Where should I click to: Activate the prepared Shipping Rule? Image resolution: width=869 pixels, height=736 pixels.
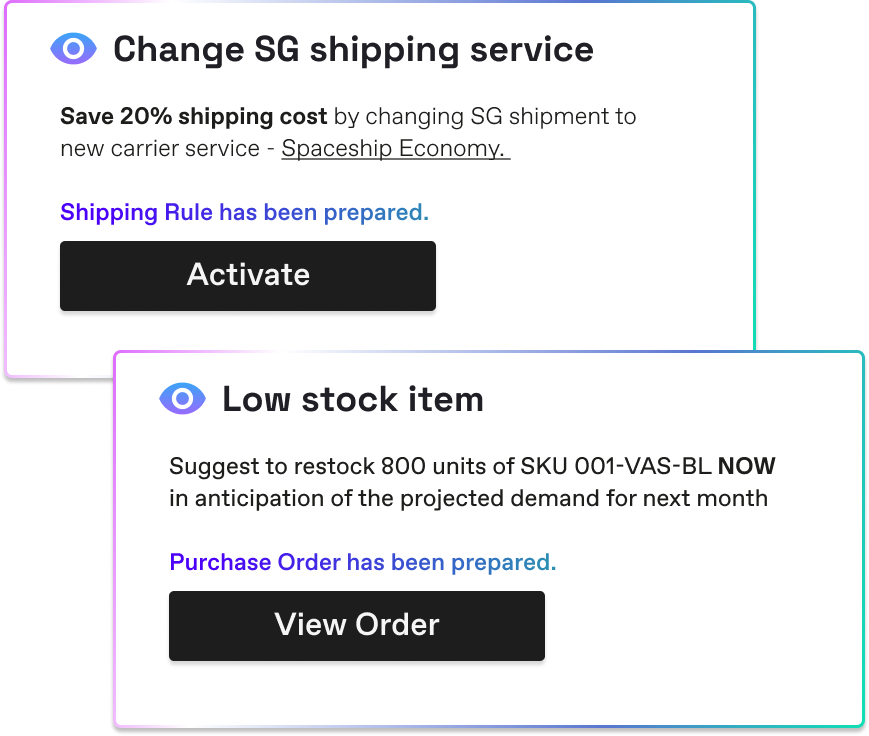(247, 275)
